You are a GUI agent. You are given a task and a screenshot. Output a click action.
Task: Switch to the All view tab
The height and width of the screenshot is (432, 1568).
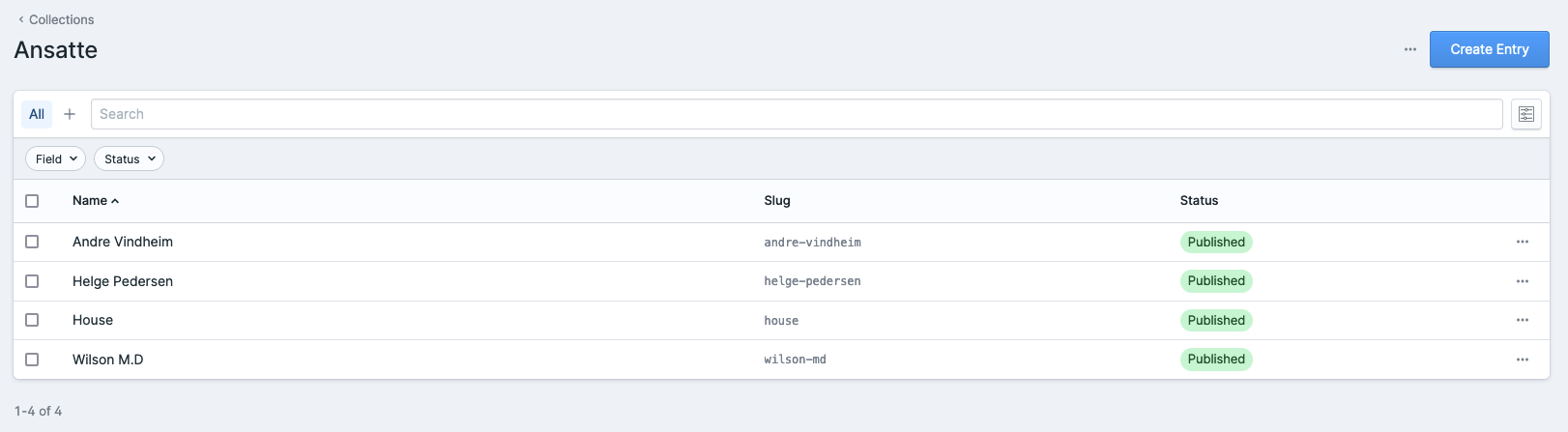point(37,114)
